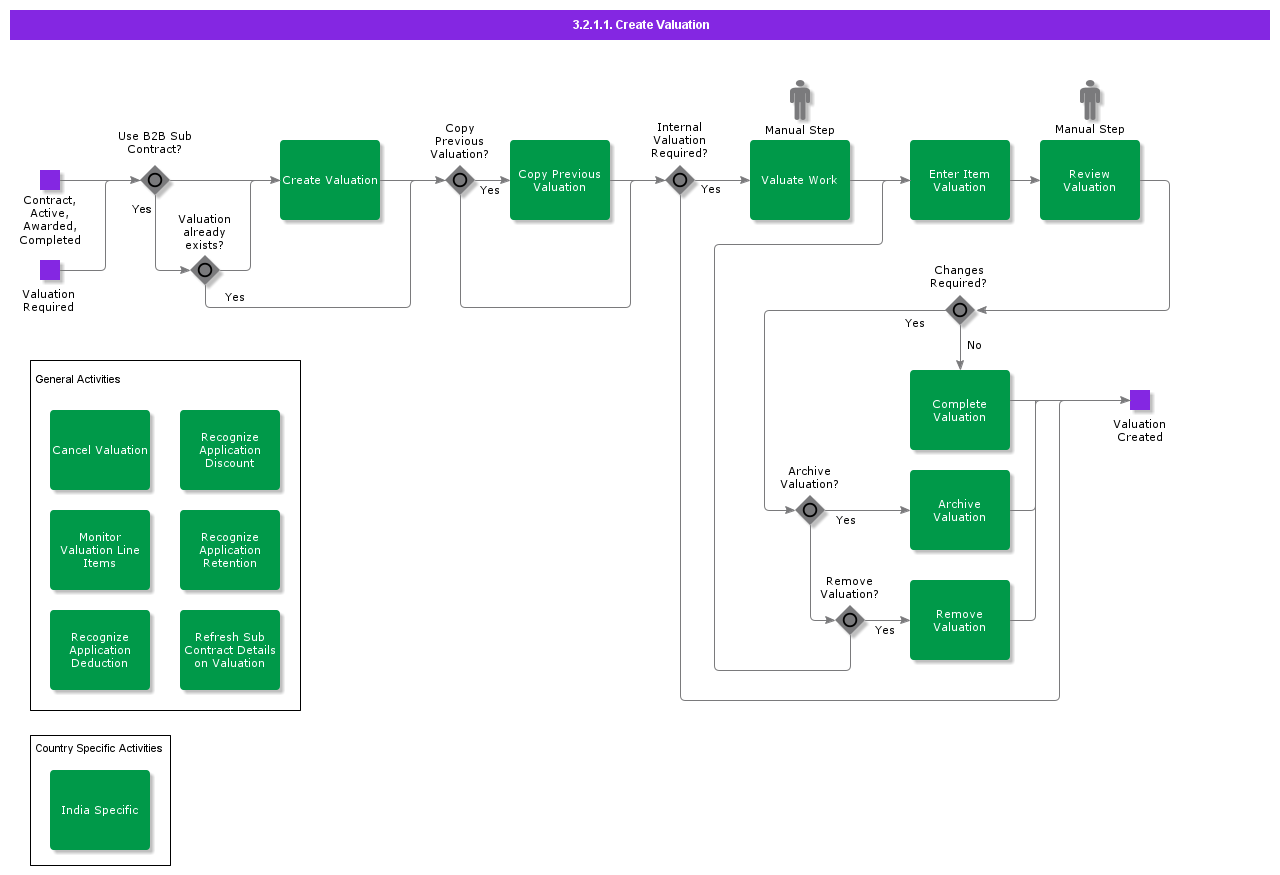
Task: Click the 'Archive Valuation?' gateway diamond
Action: point(810,510)
